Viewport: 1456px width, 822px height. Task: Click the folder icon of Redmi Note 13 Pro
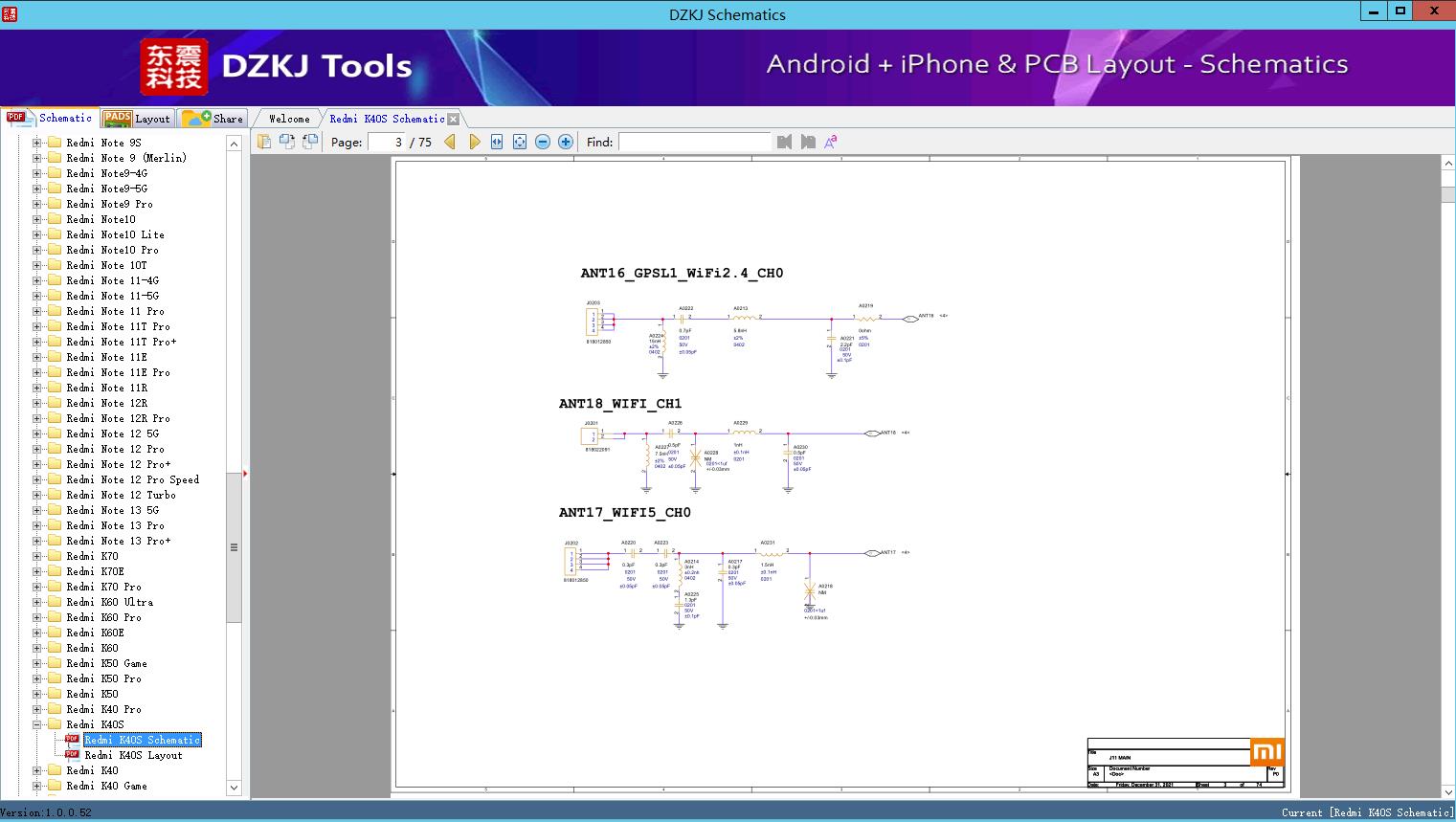point(55,525)
